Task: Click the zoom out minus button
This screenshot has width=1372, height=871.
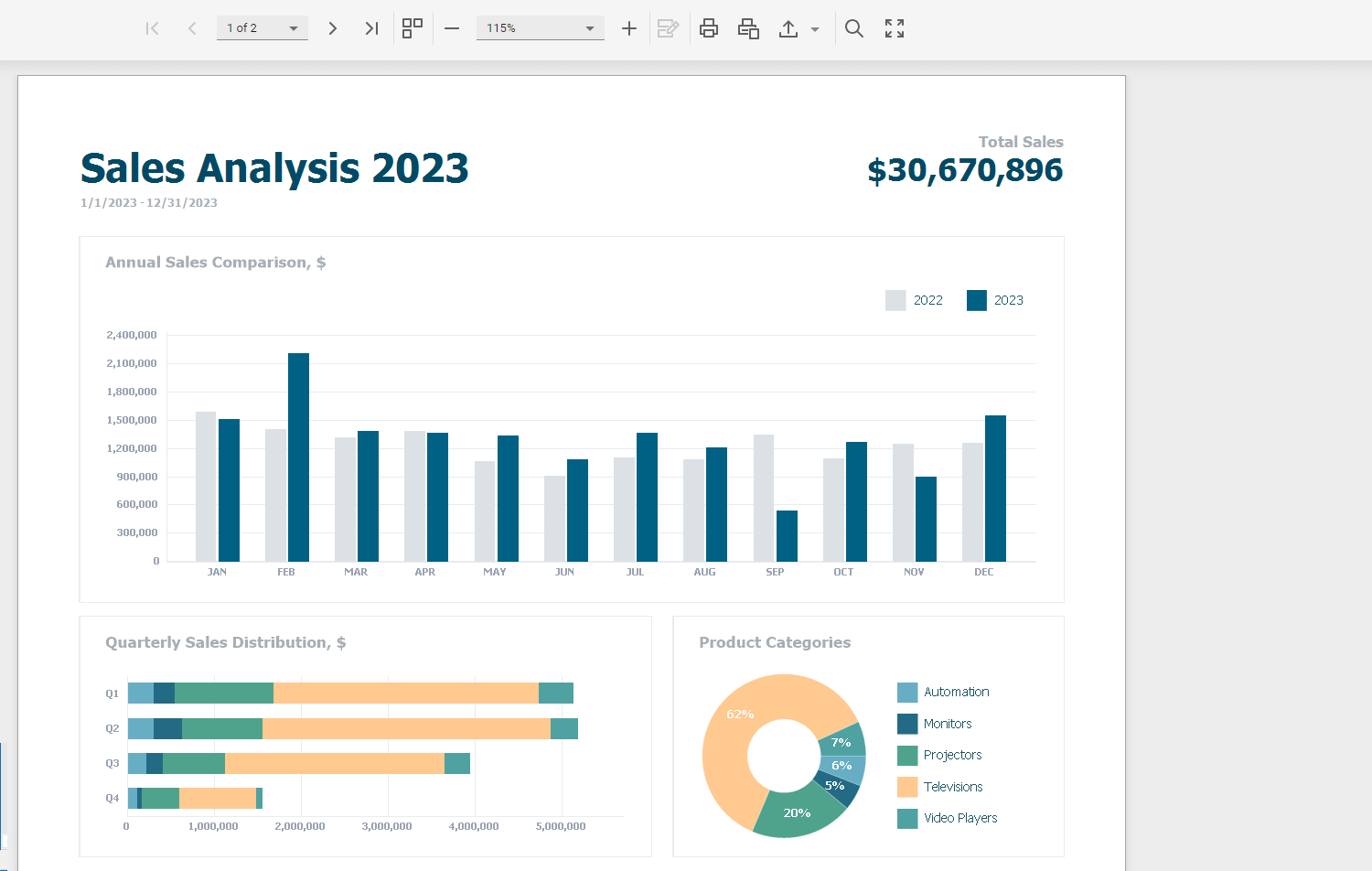Action: [x=452, y=28]
